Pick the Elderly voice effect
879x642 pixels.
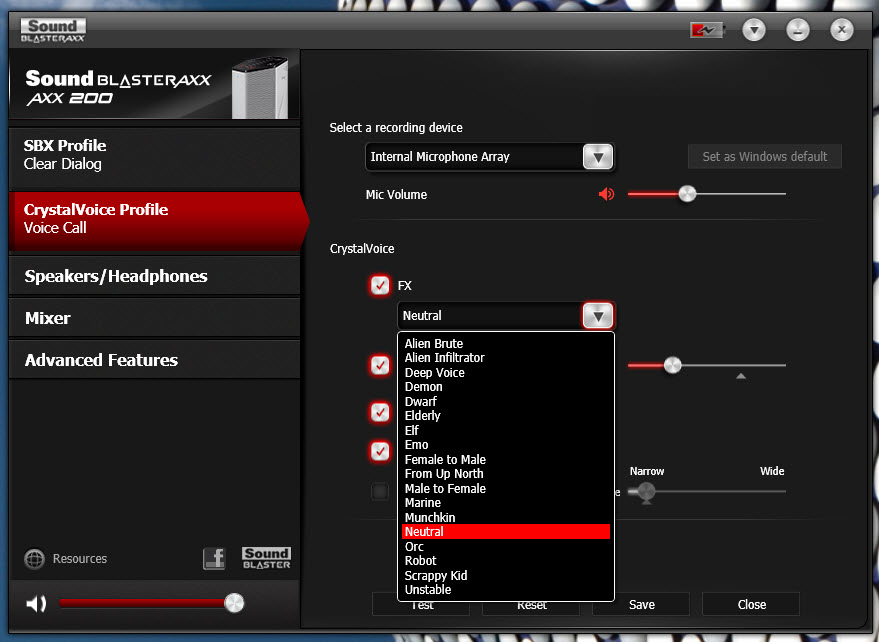click(506, 416)
